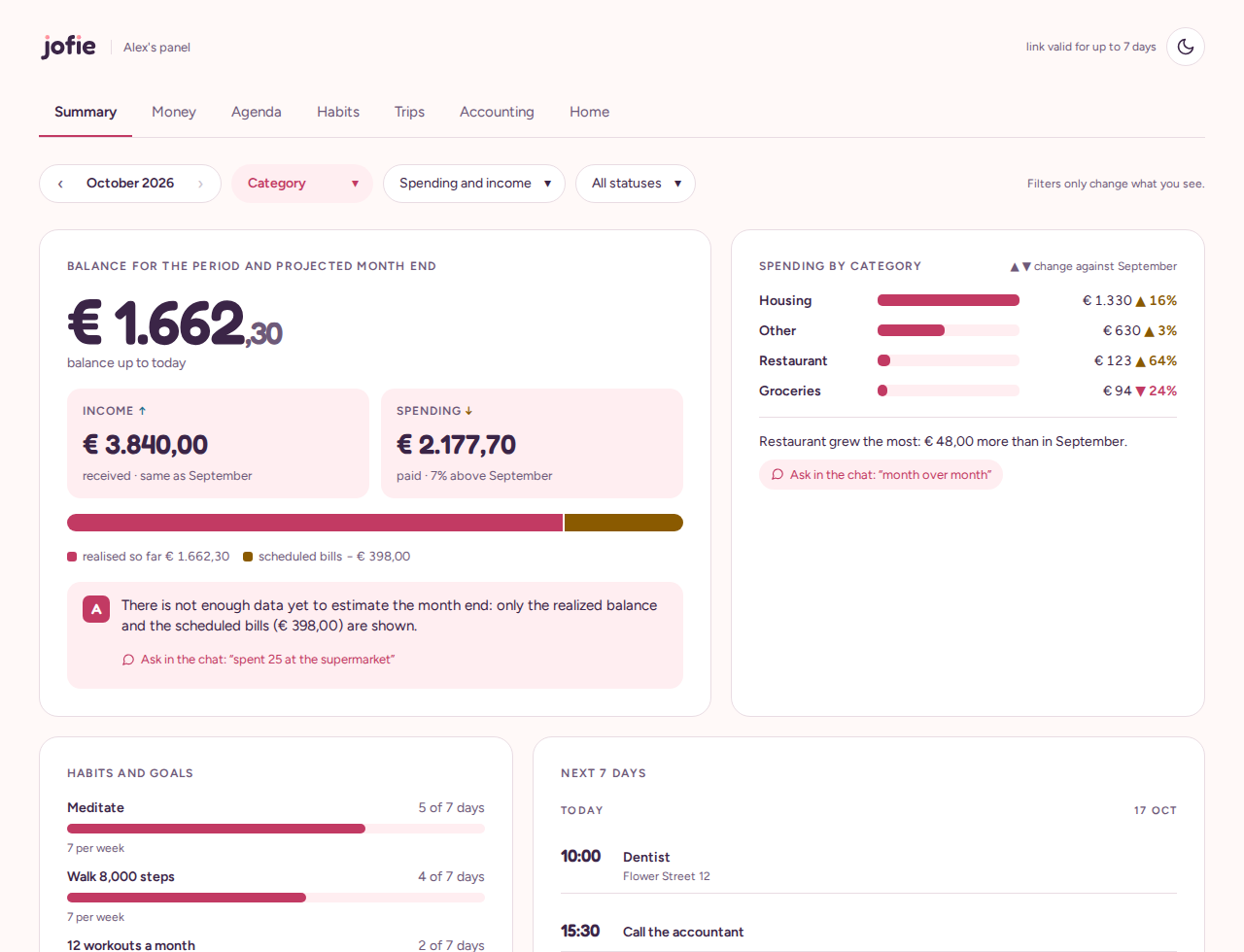Click the Other category increase triangle icon
1244x952 pixels.
[1150, 331]
